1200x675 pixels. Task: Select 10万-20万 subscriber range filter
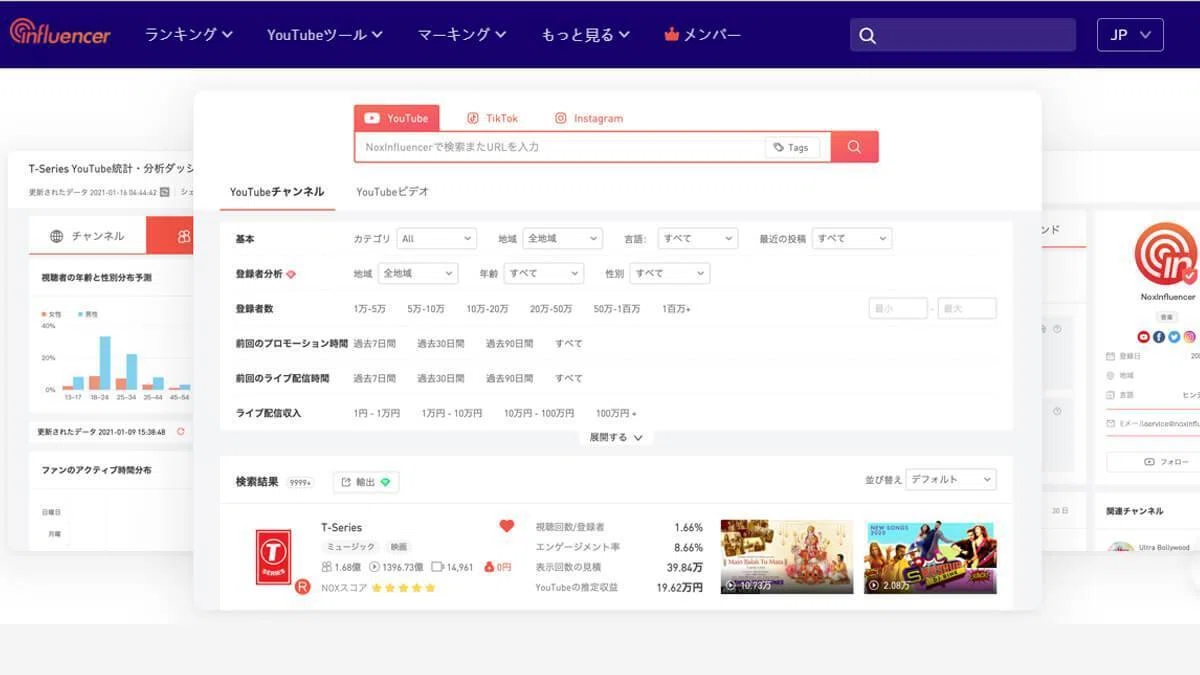[x=487, y=309]
